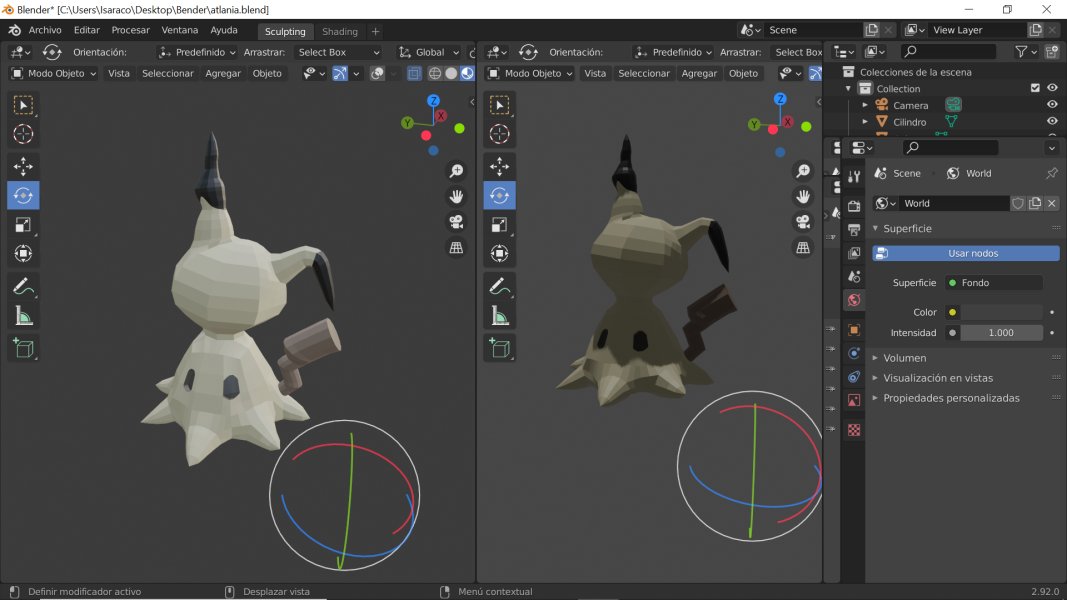Hide the Cilindro object in outliner
Viewport: 1067px width, 600px height.
(x=1052, y=122)
